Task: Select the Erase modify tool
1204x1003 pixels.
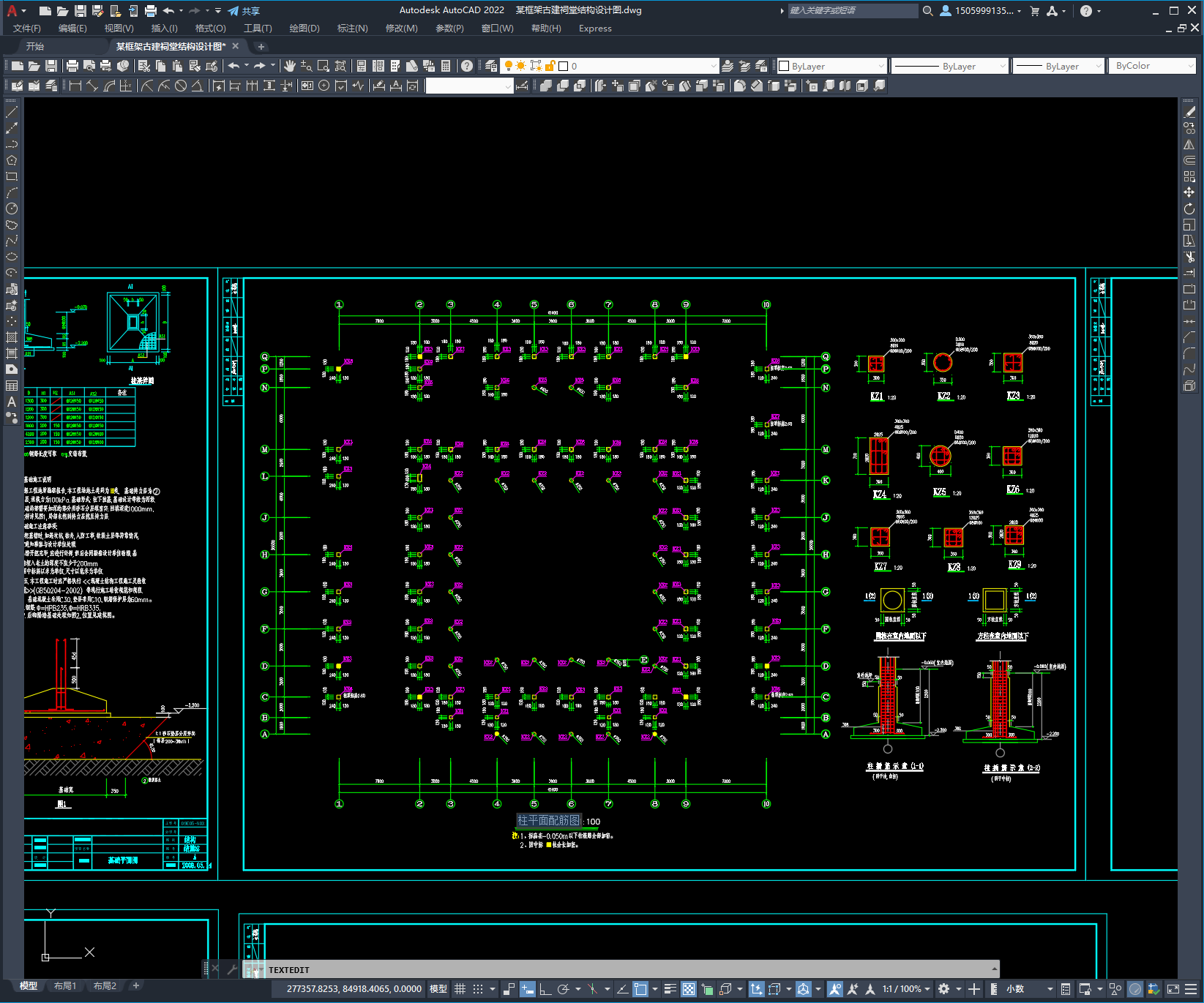Action: click(x=1189, y=112)
